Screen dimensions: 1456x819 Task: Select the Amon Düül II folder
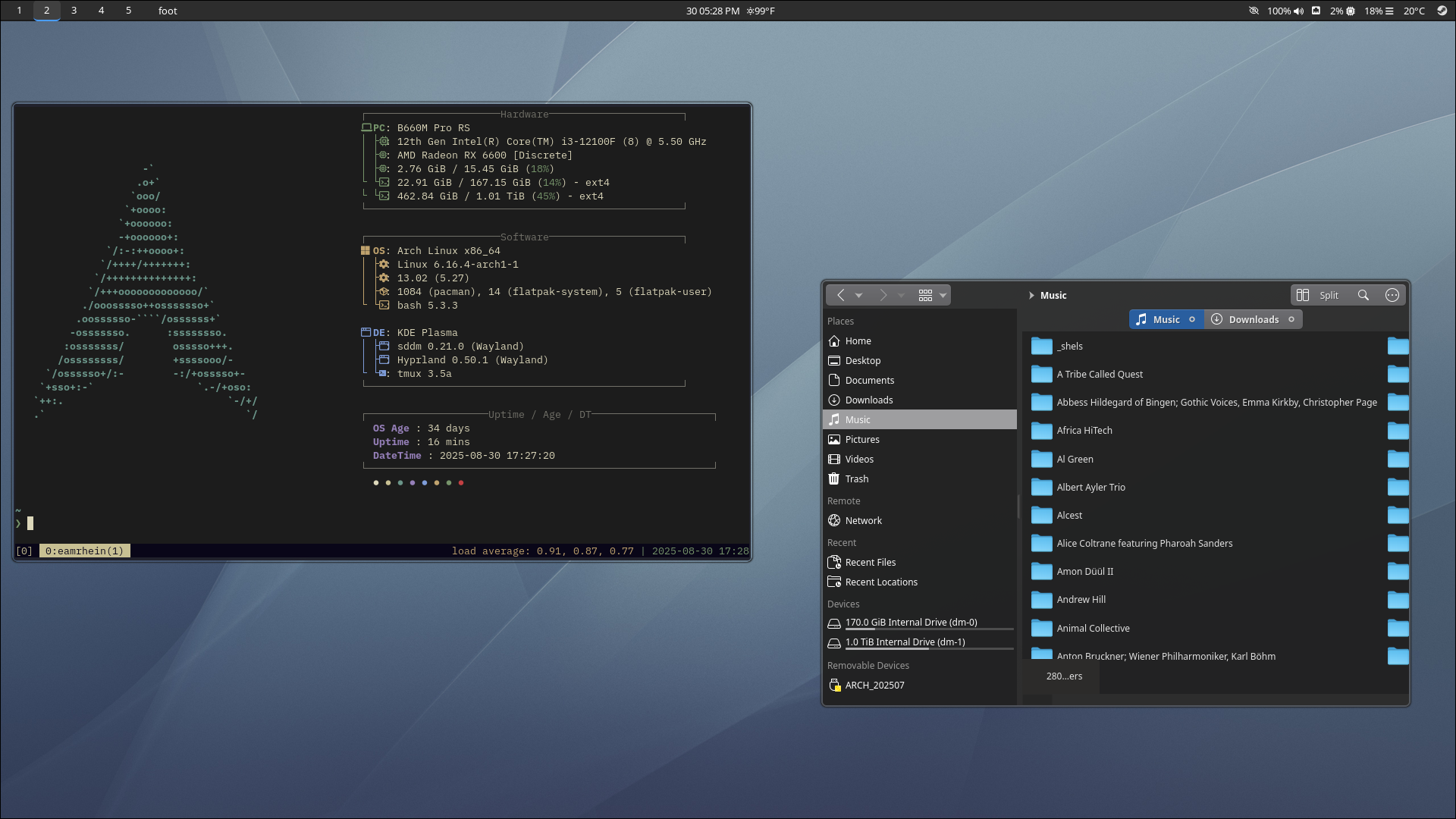[1072, 572]
